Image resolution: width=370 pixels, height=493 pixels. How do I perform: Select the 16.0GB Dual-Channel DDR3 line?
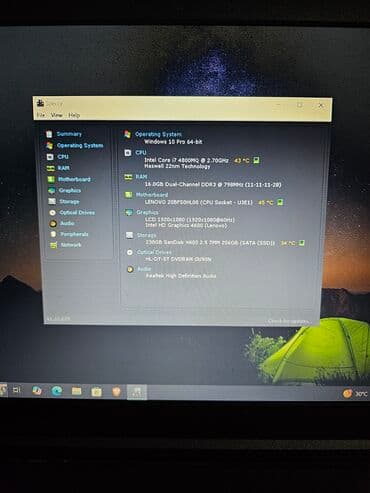coord(213,184)
